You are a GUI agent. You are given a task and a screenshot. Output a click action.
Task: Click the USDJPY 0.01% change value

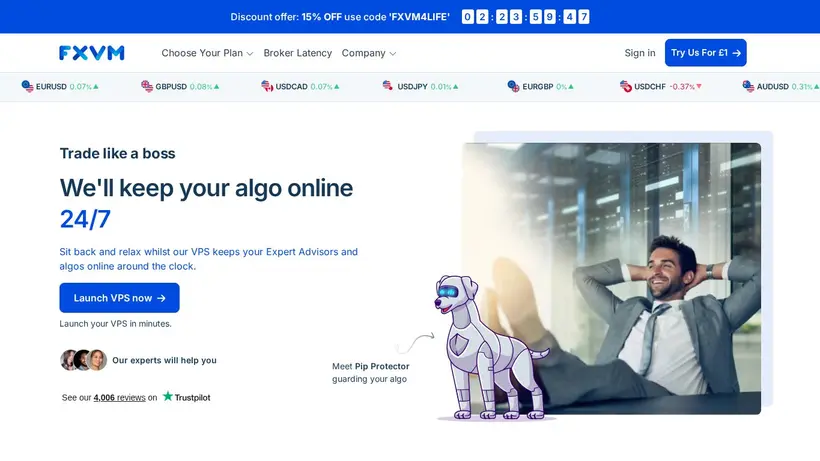[441, 87]
